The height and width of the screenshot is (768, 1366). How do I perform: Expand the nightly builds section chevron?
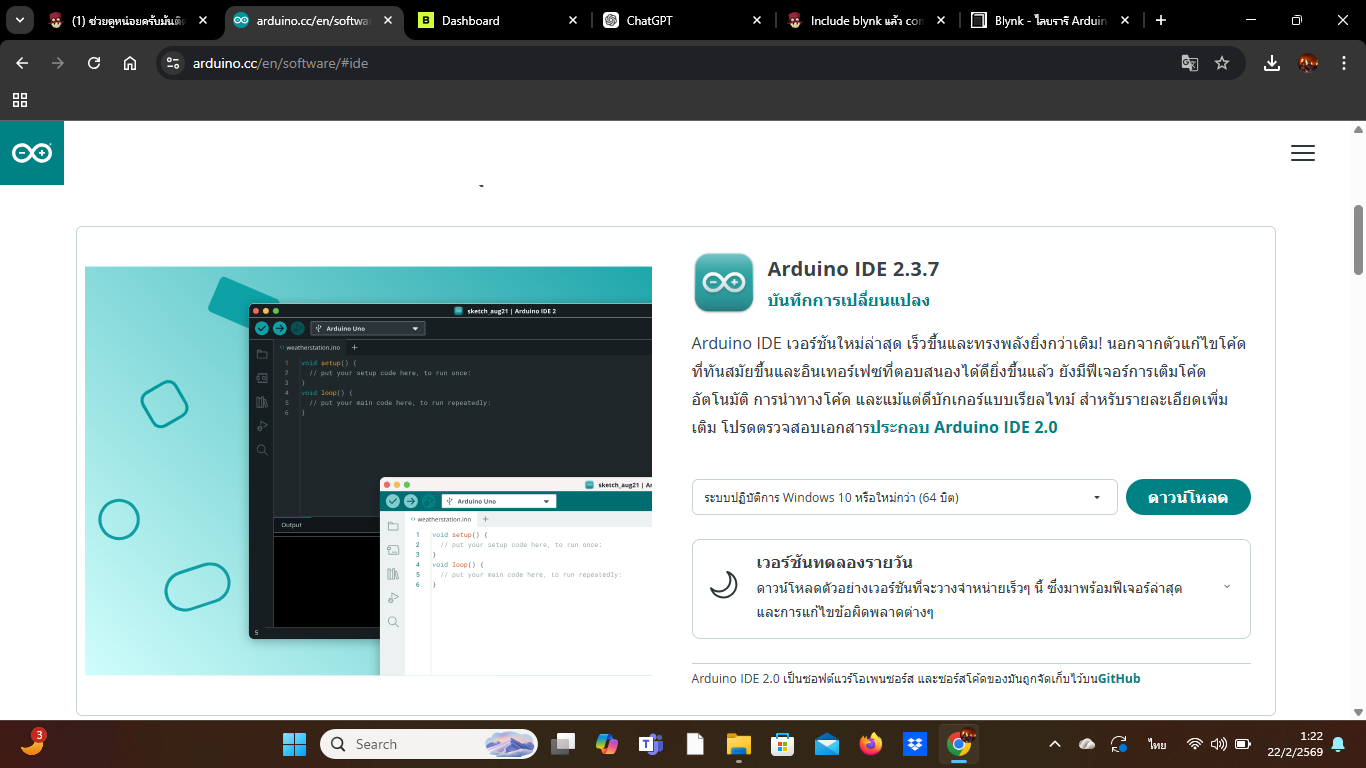coord(1227,587)
